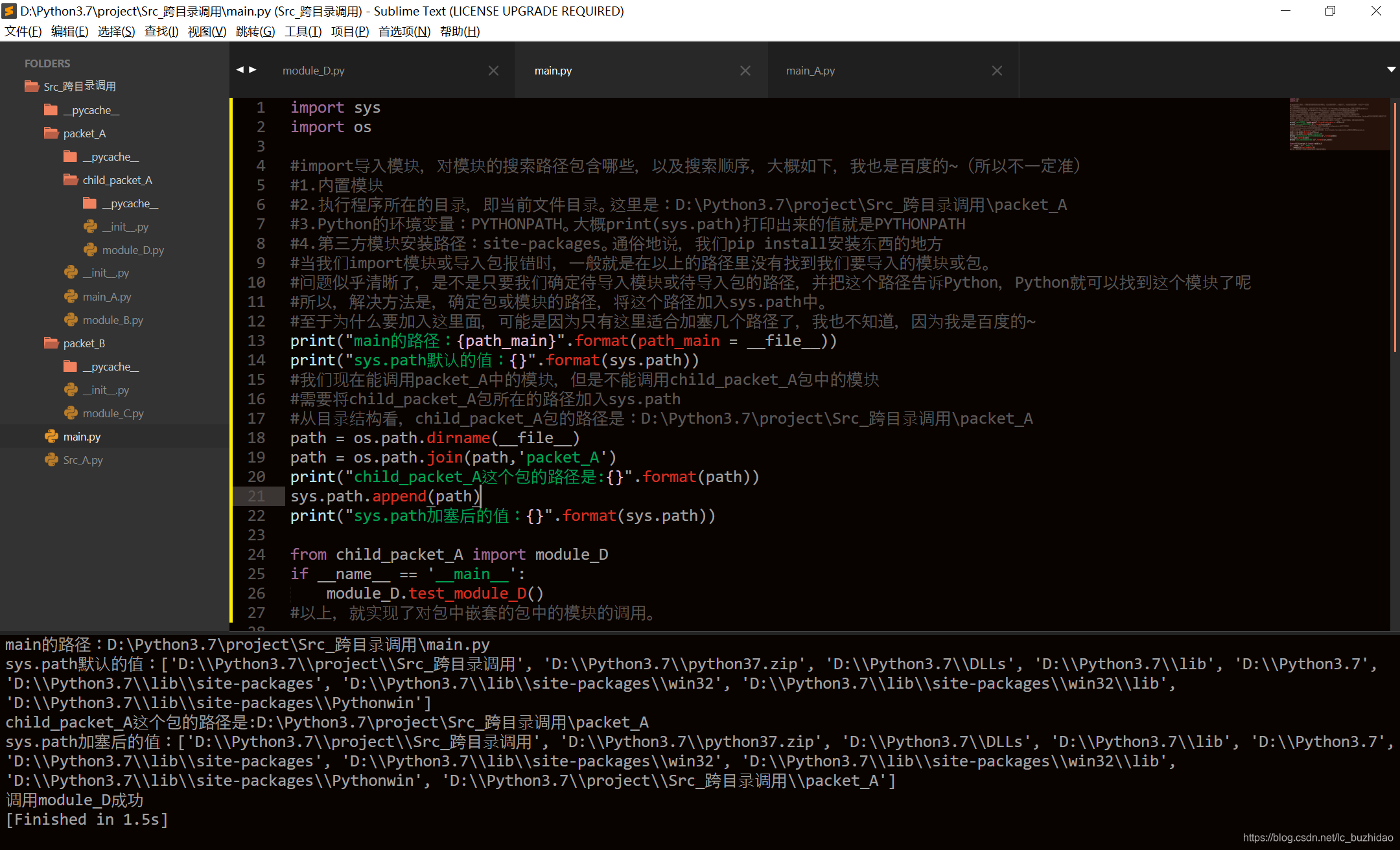Open module_D.py in the sidebar
1400x850 pixels.
133,250
